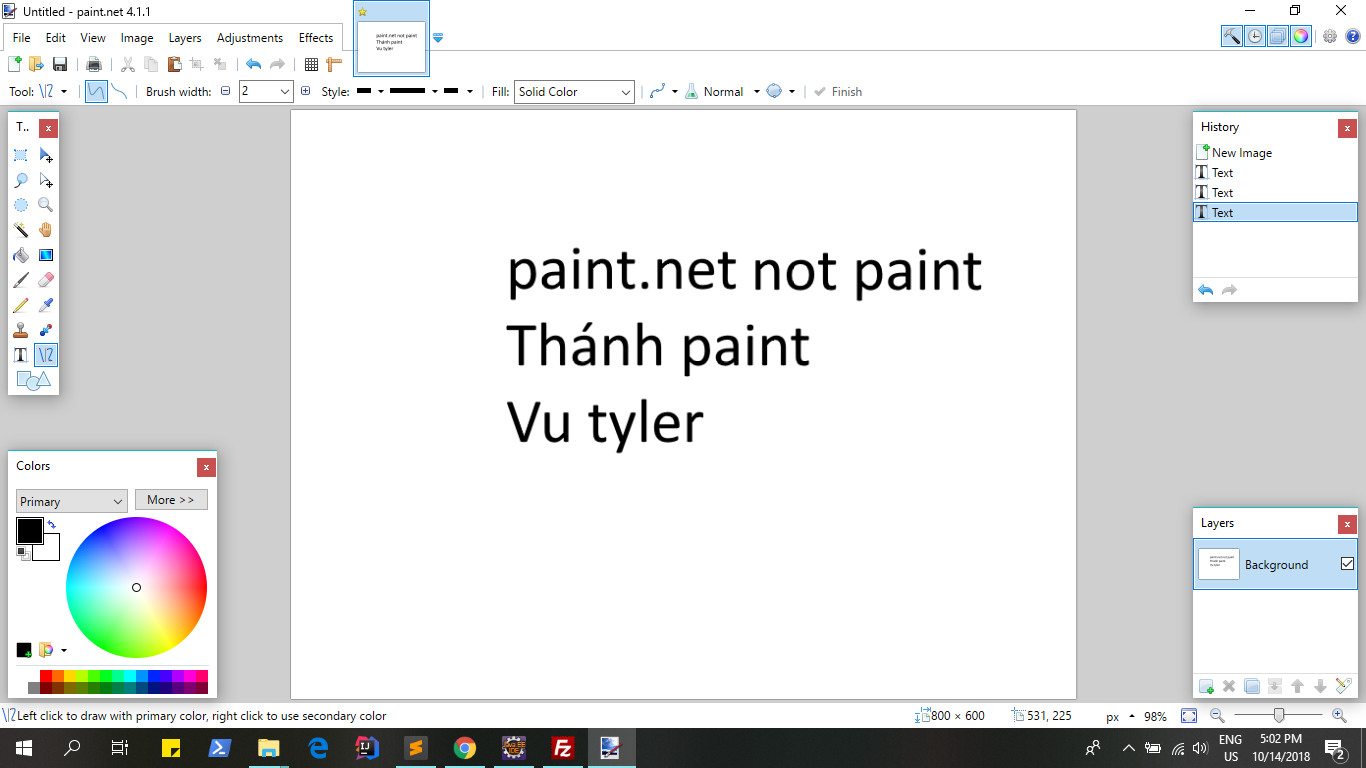
Task: Select New Image in History panel
Action: (x=1275, y=153)
